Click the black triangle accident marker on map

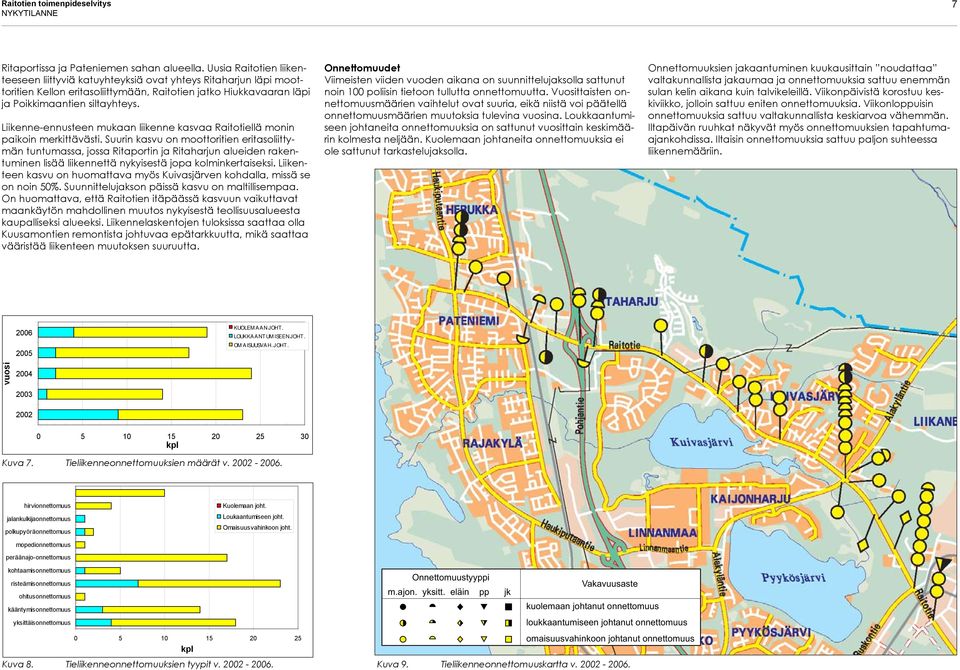click(945, 563)
